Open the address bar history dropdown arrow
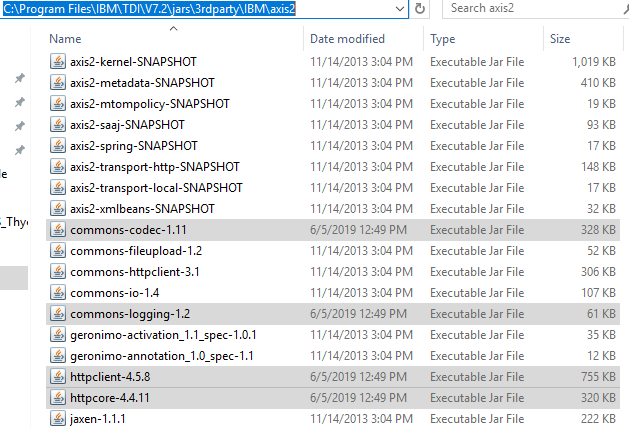The width and height of the screenshot is (629, 428). (399, 9)
